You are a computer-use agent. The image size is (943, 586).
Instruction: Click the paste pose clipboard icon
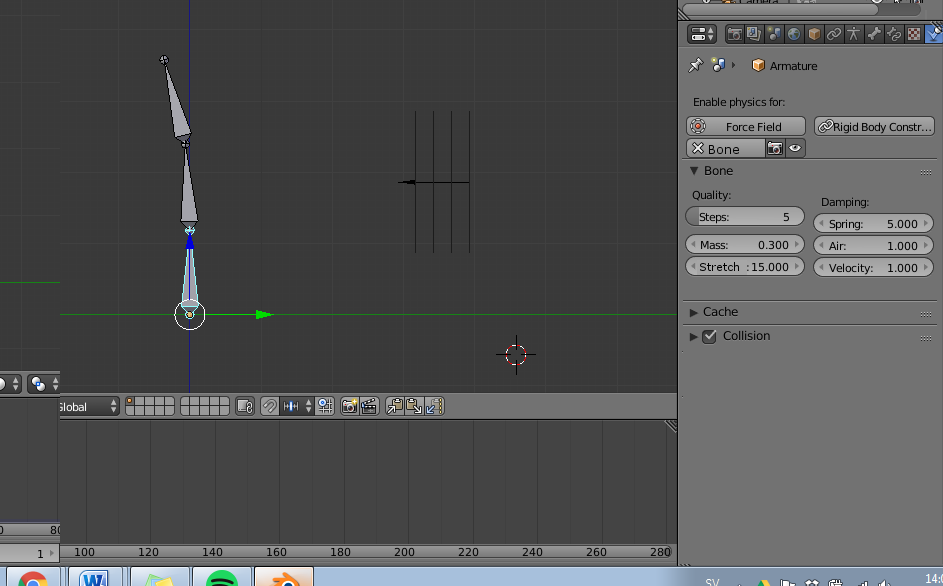(x=414, y=407)
